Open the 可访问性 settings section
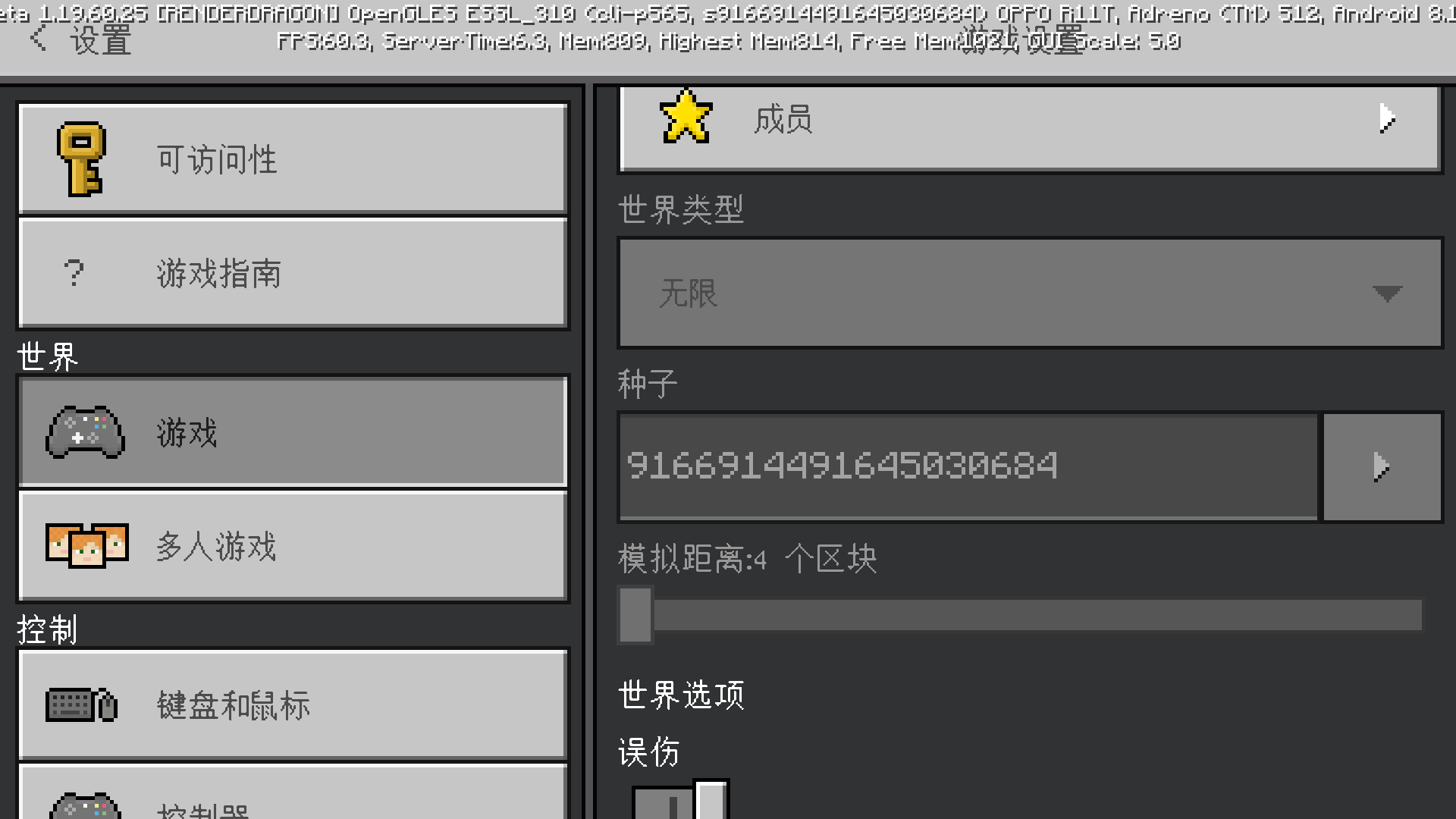 [293, 158]
